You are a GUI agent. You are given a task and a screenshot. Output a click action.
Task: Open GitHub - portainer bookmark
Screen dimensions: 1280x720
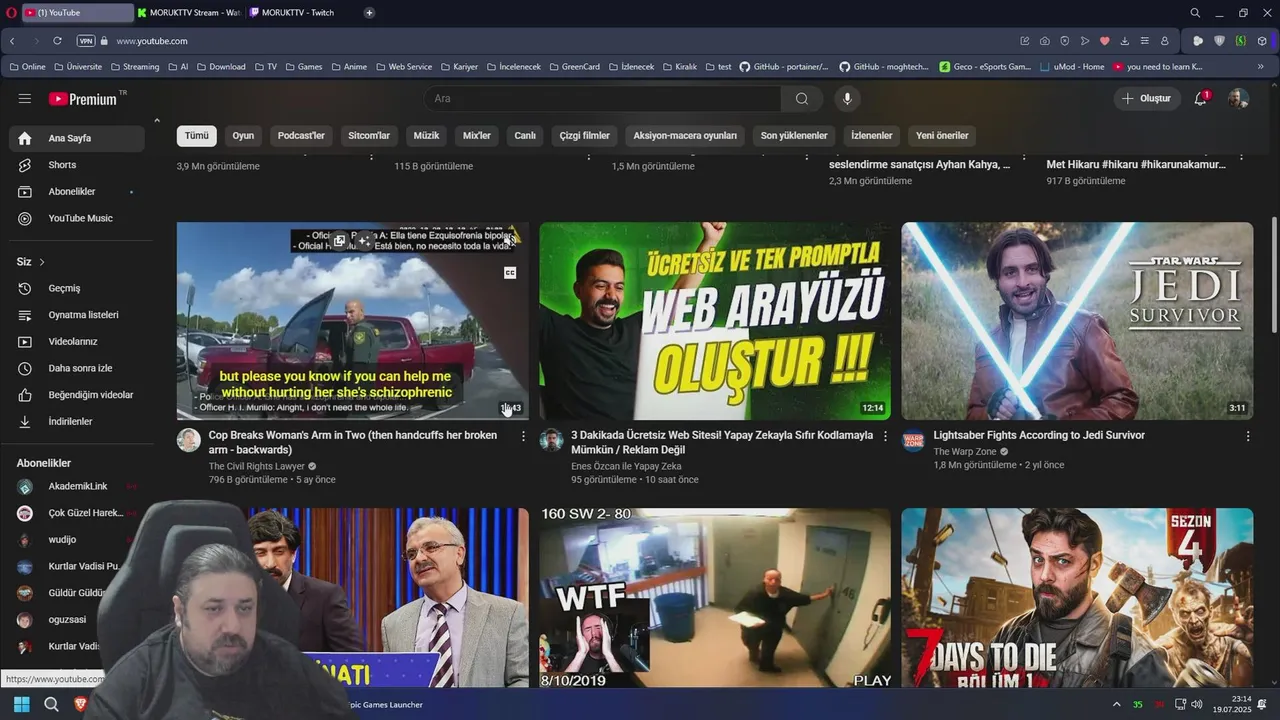click(x=784, y=67)
